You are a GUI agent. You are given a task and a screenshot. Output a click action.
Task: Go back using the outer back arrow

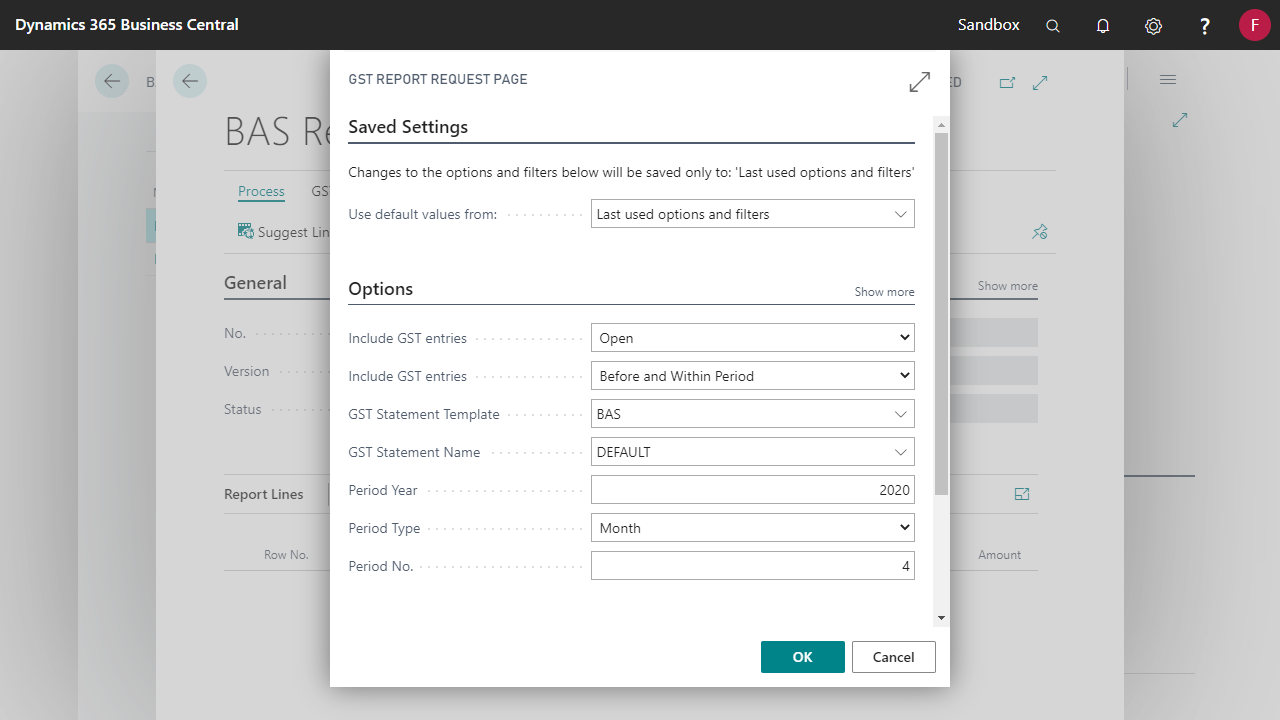click(x=112, y=81)
